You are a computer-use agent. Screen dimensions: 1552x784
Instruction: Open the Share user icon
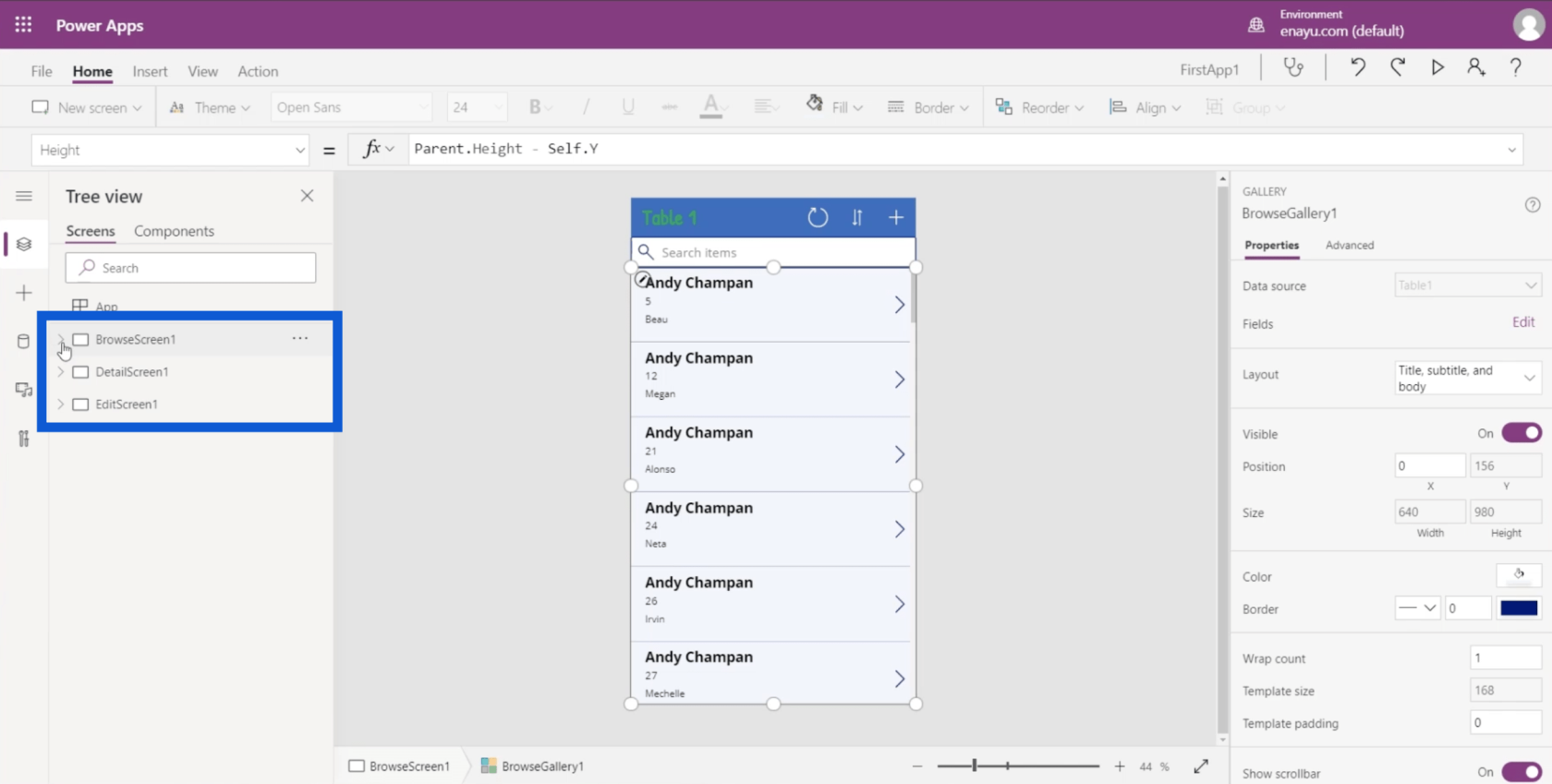coord(1476,67)
